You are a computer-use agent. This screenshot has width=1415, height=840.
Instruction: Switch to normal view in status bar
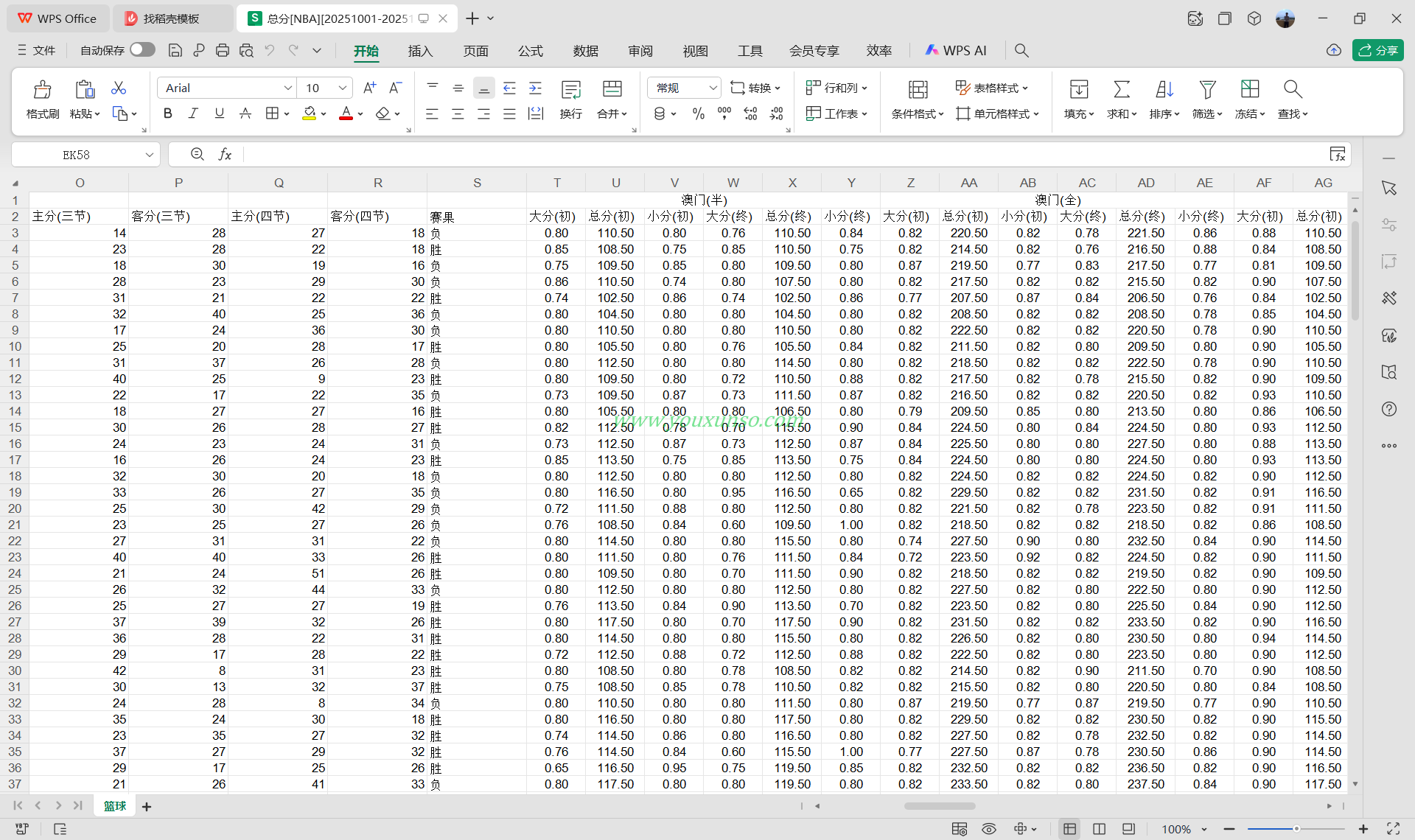(x=1069, y=829)
